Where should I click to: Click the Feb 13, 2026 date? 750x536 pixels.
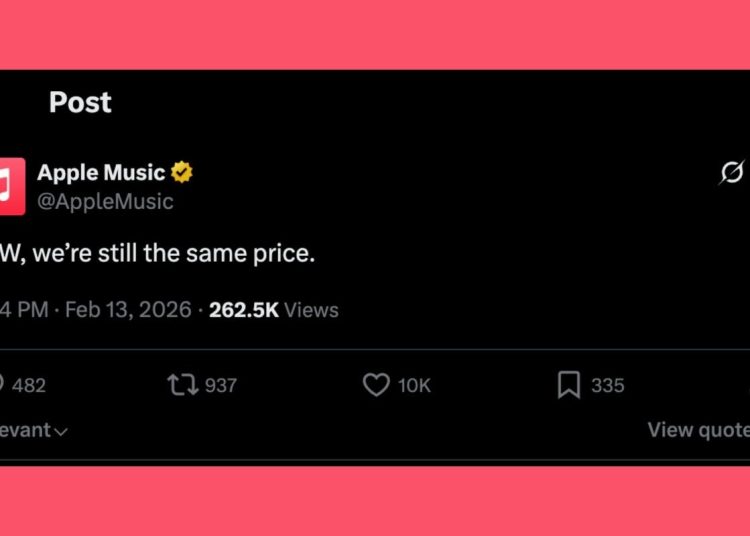[x=128, y=310]
